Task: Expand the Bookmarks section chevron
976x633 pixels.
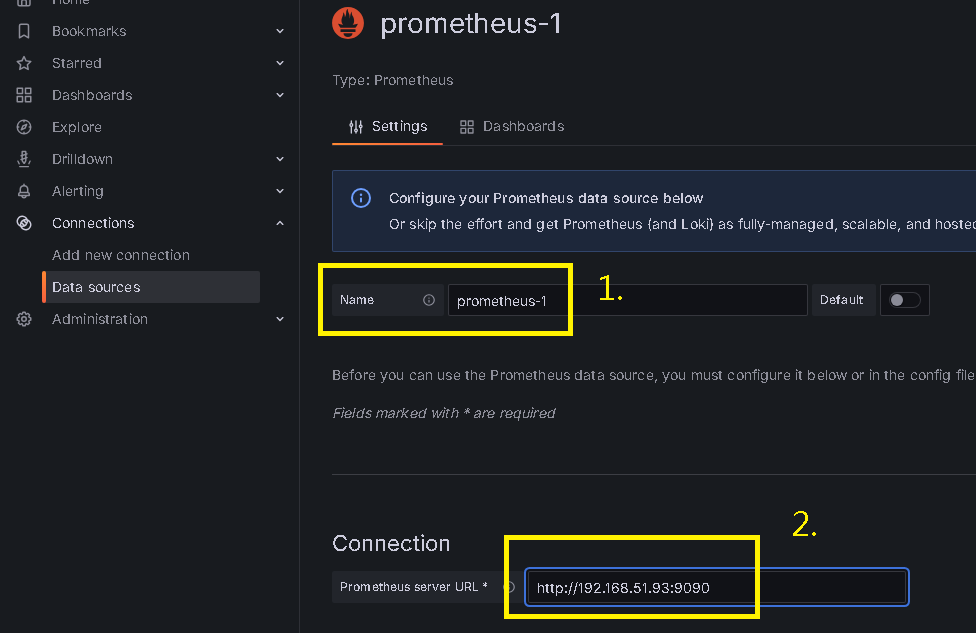Action: (x=280, y=31)
